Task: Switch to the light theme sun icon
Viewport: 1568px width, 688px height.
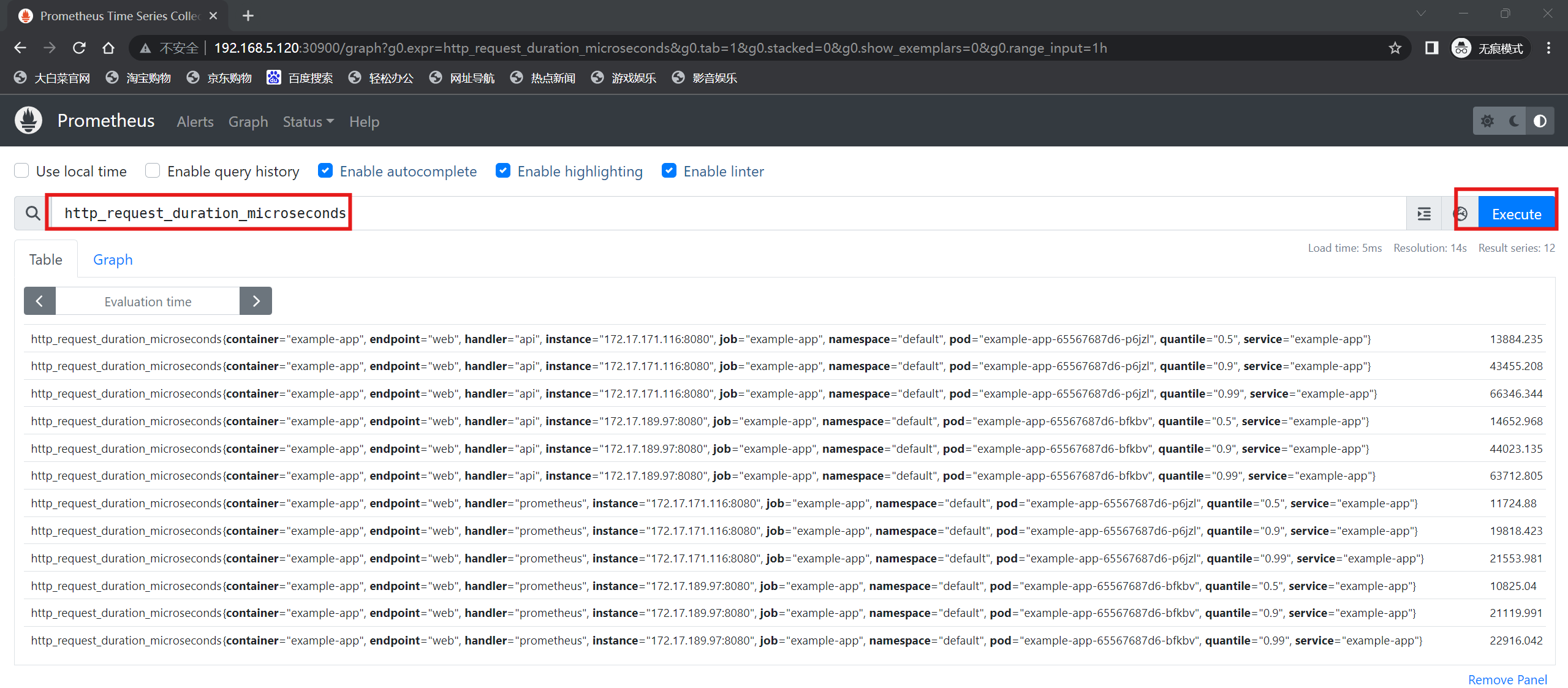Action: click(x=1487, y=121)
